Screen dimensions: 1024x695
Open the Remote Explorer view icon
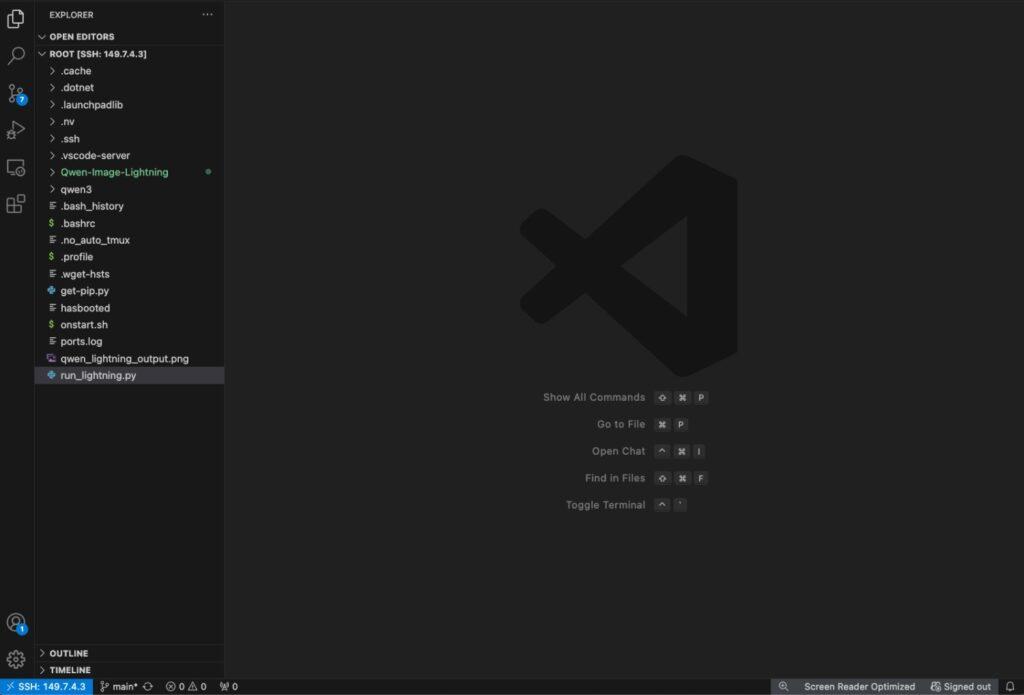click(x=16, y=168)
